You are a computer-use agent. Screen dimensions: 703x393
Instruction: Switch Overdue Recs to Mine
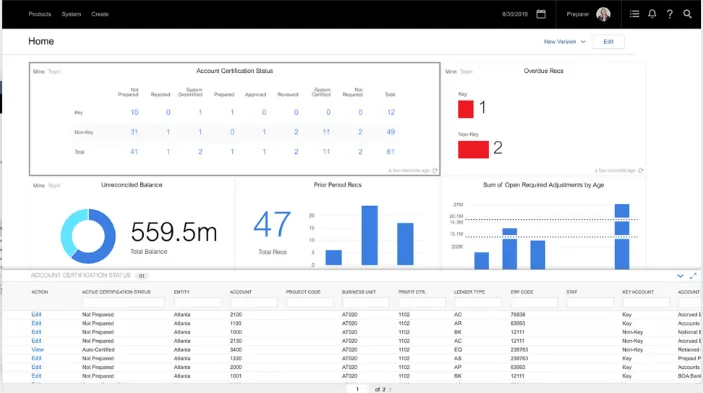click(x=451, y=72)
